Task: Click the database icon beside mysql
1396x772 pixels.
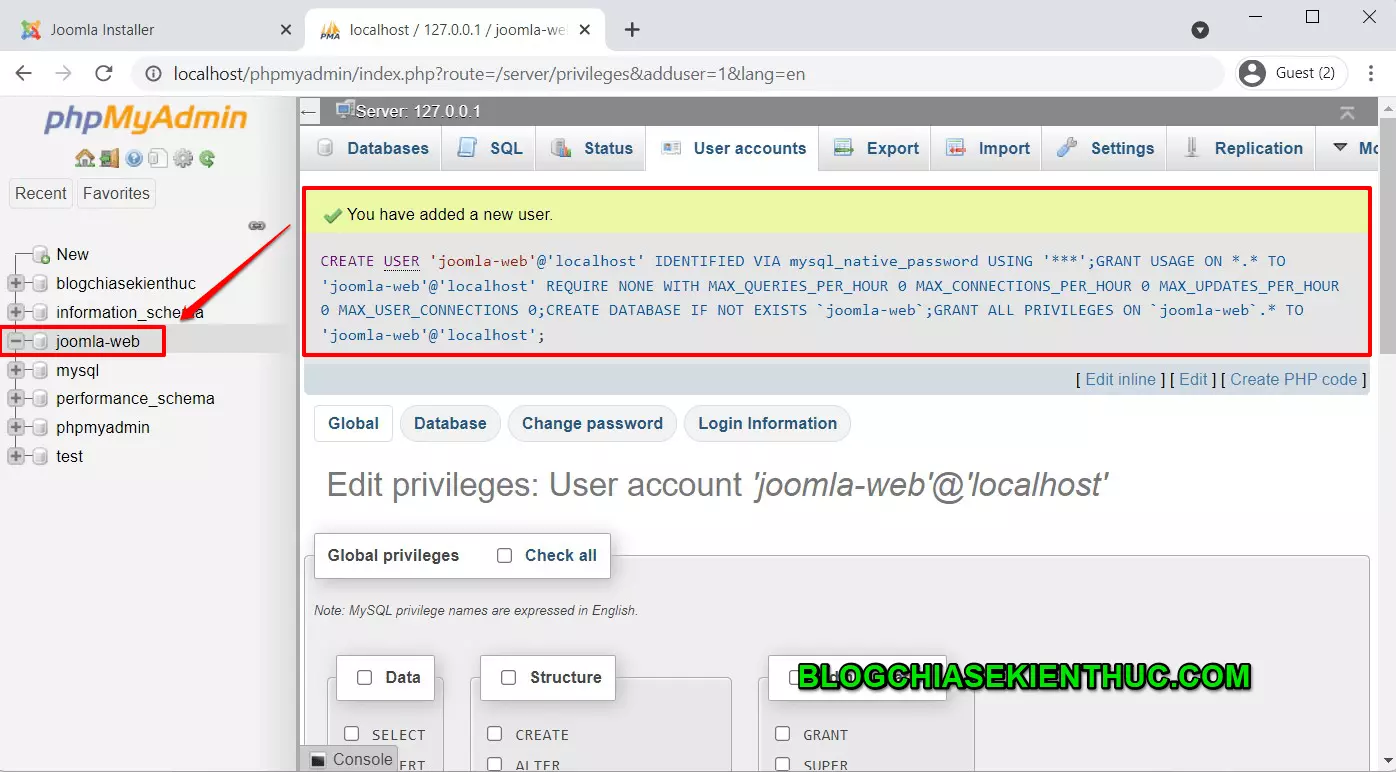Action: tap(41, 371)
